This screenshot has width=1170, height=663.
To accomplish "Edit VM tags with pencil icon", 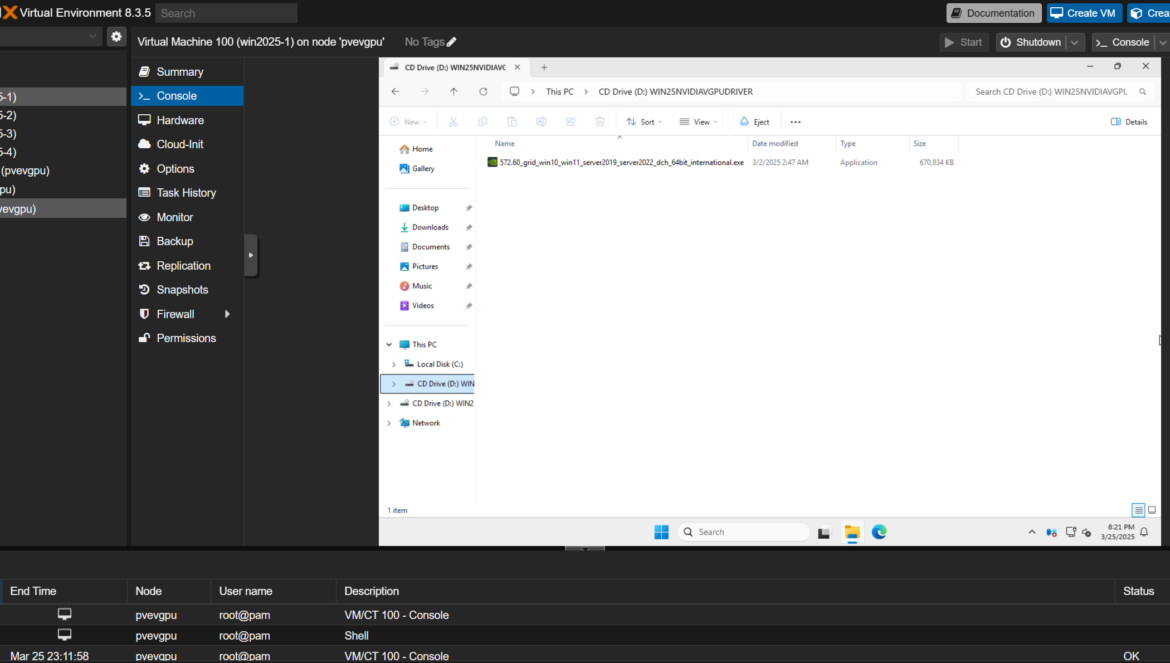I will (x=451, y=42).
